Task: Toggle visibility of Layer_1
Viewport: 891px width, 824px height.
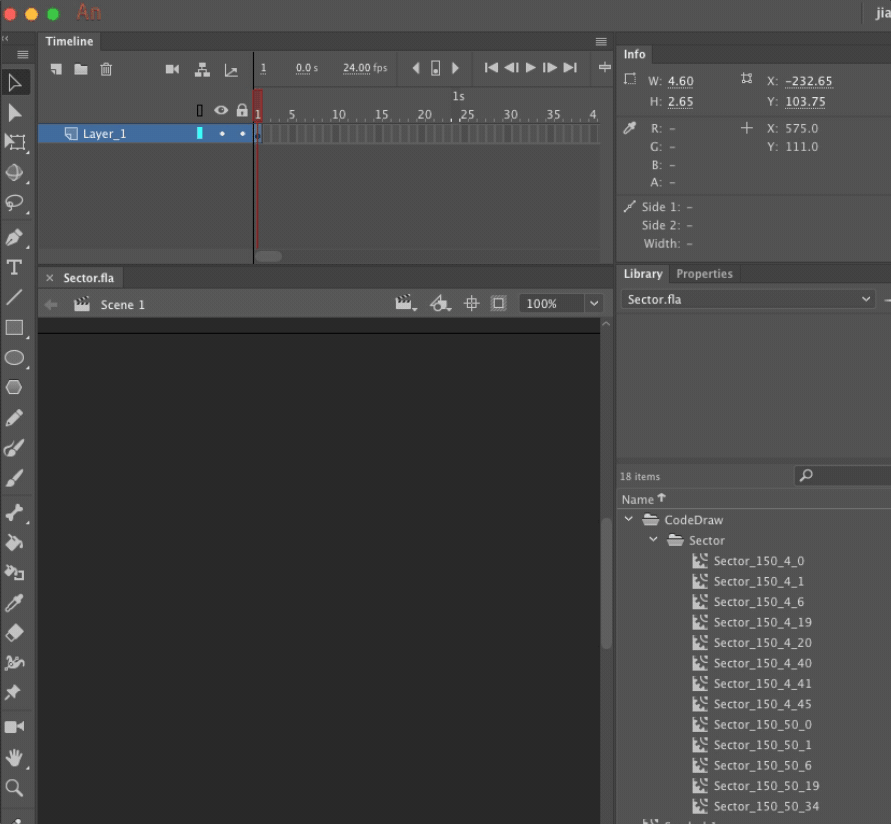Action: point(222,133)
